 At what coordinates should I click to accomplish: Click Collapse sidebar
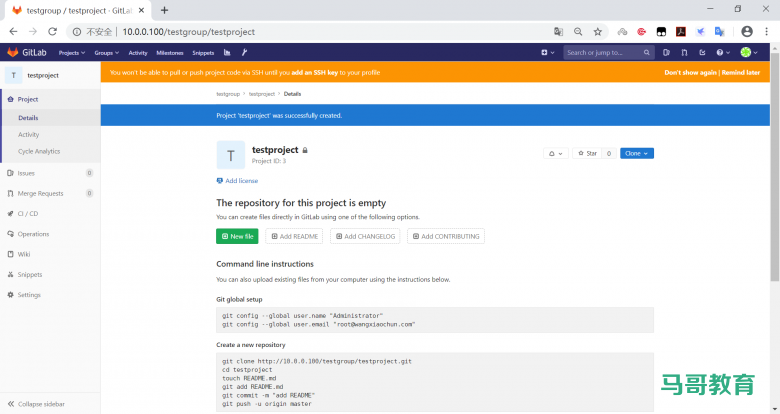(50, 404)
